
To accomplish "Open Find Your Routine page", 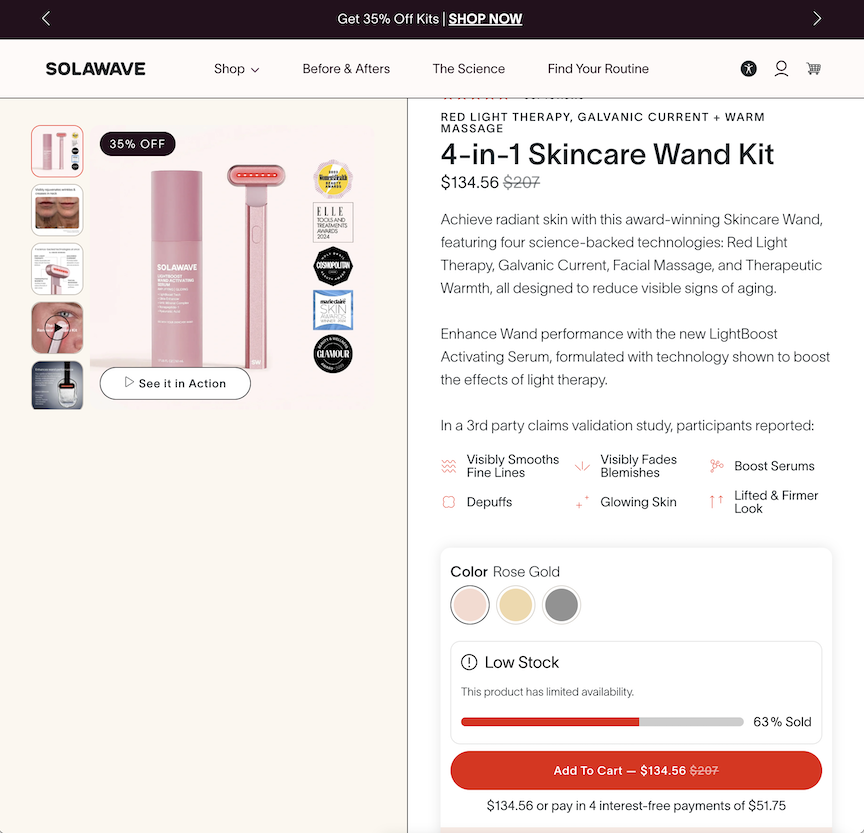I will (598, 69).
